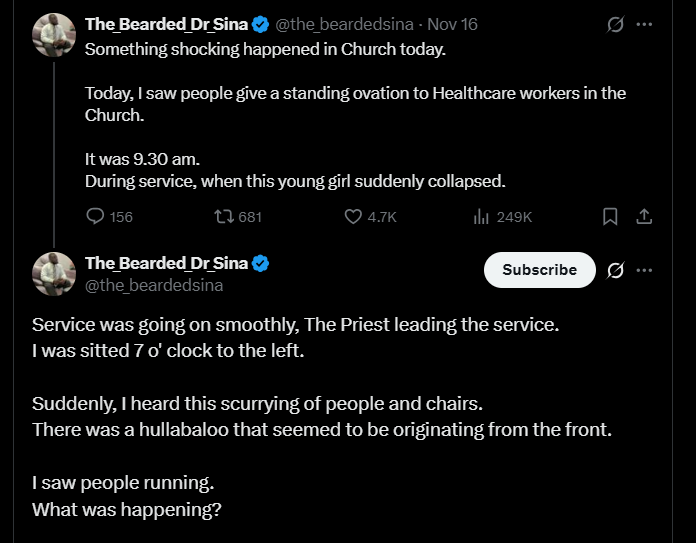This screenshot has height=543, width=696.
Task: Share the first tweet
Action: [x=645, y=216]
